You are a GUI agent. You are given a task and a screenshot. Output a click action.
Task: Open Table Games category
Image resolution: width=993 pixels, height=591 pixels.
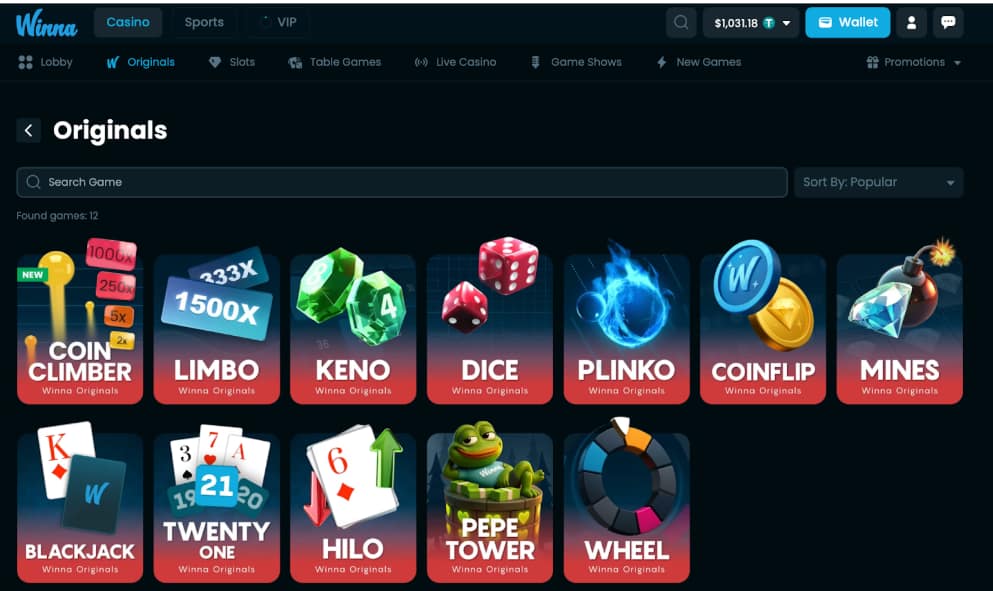click(335, 62)
